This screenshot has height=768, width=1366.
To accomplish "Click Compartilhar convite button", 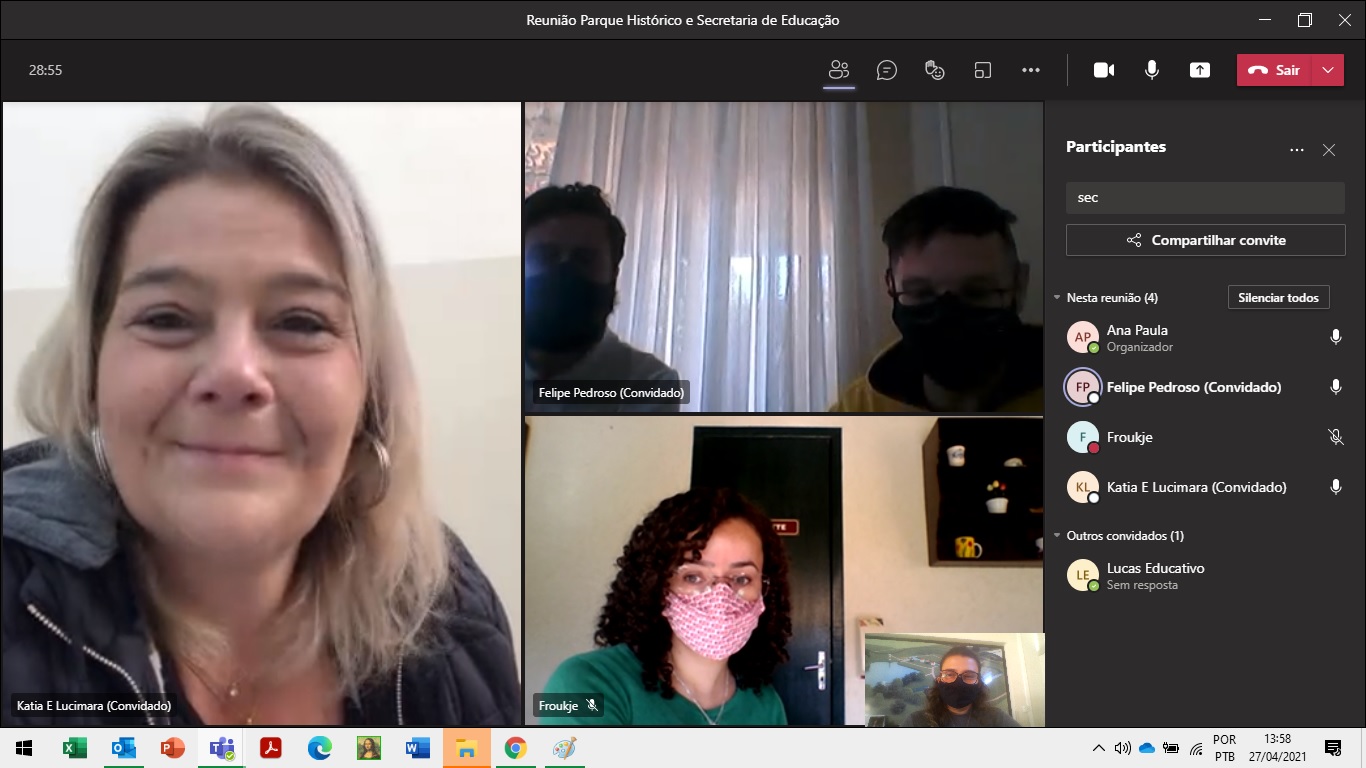I will [1205, 240].
